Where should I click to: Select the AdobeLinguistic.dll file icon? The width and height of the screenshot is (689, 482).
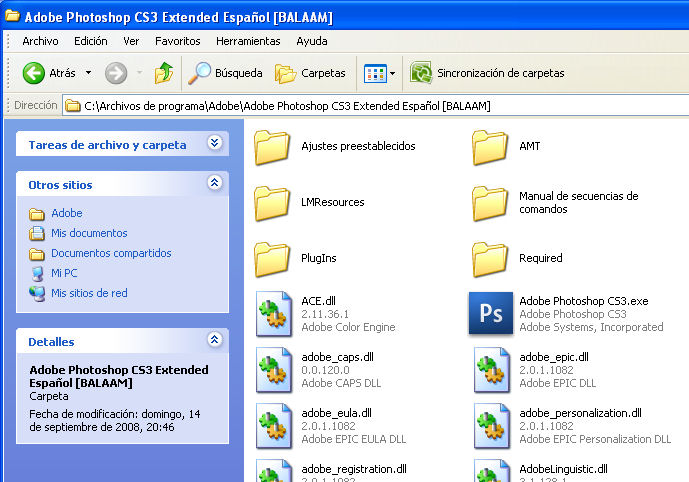tap(492, 471)
